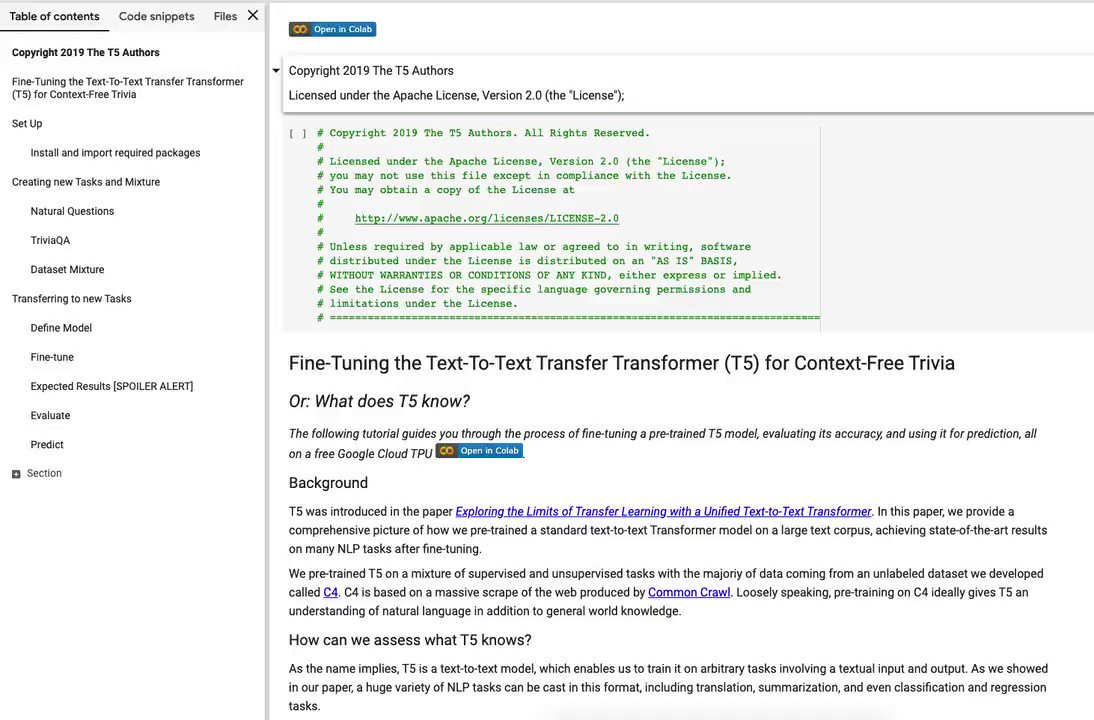
Task: Switch to the Files tab
Action: [x=225, y=16]
